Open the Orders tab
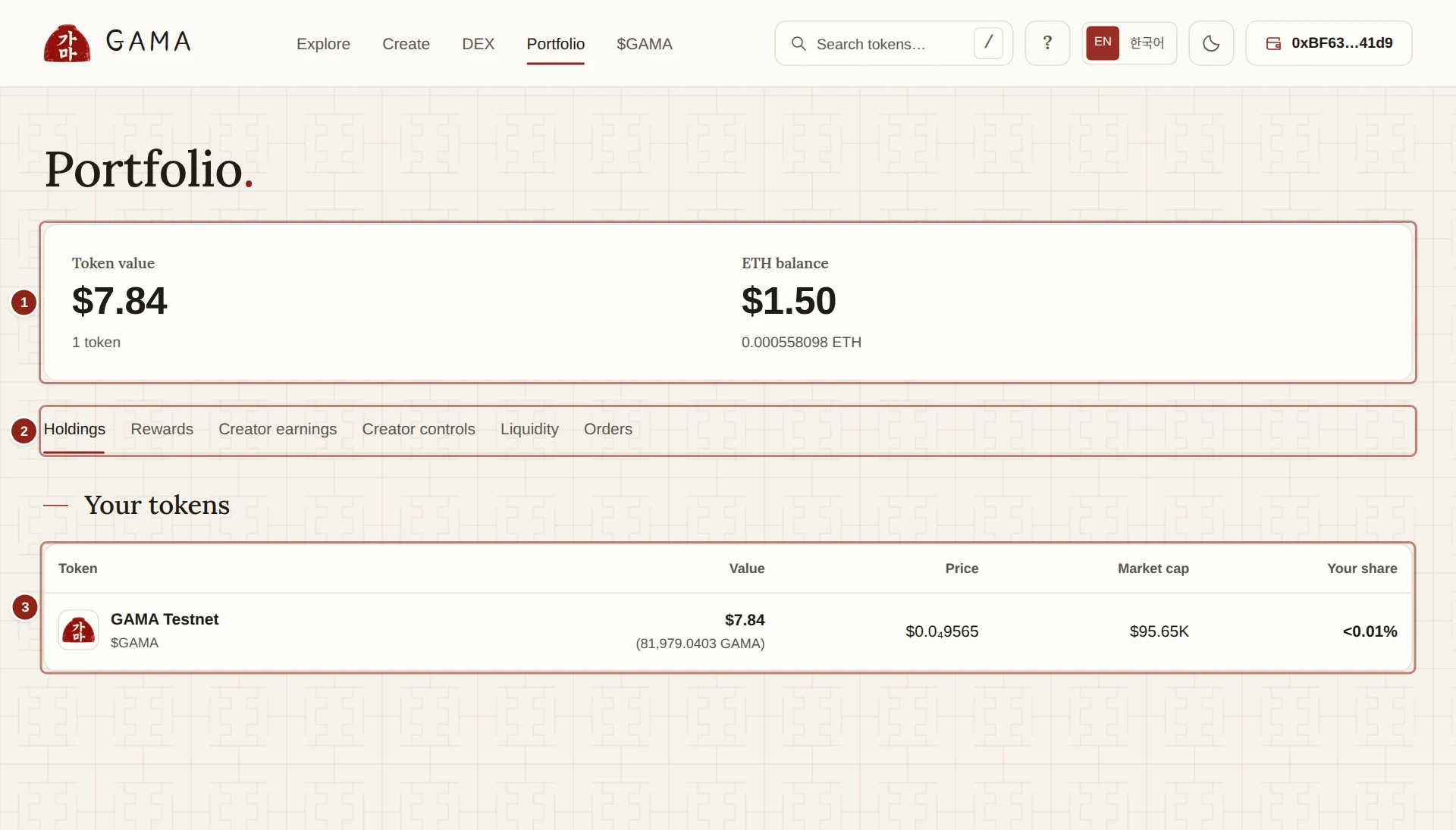 pyautogui.click(x=607, y=429)
